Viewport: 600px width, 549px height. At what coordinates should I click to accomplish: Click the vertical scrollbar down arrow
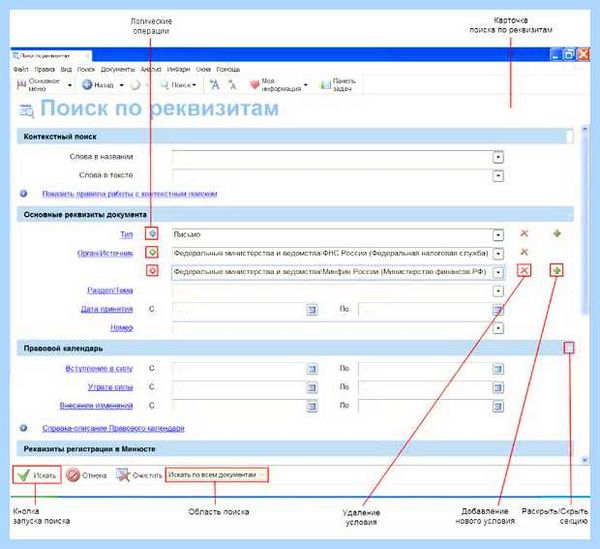point(584,459)
